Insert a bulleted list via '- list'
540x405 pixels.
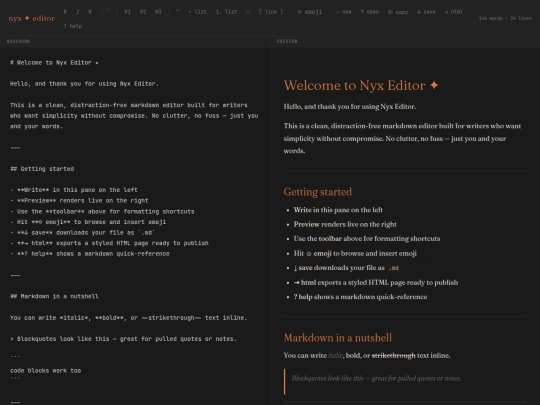click(x=198, y=12)
